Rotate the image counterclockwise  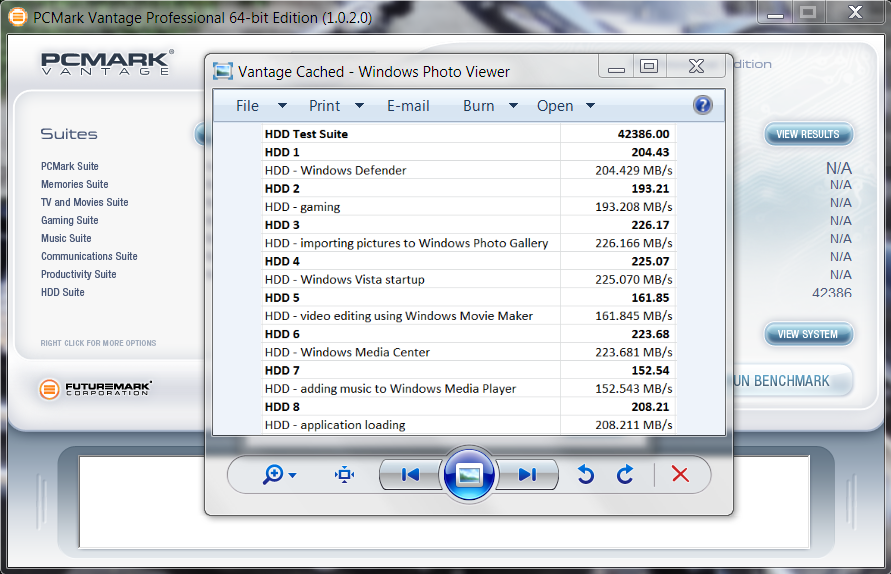[586, 474]
